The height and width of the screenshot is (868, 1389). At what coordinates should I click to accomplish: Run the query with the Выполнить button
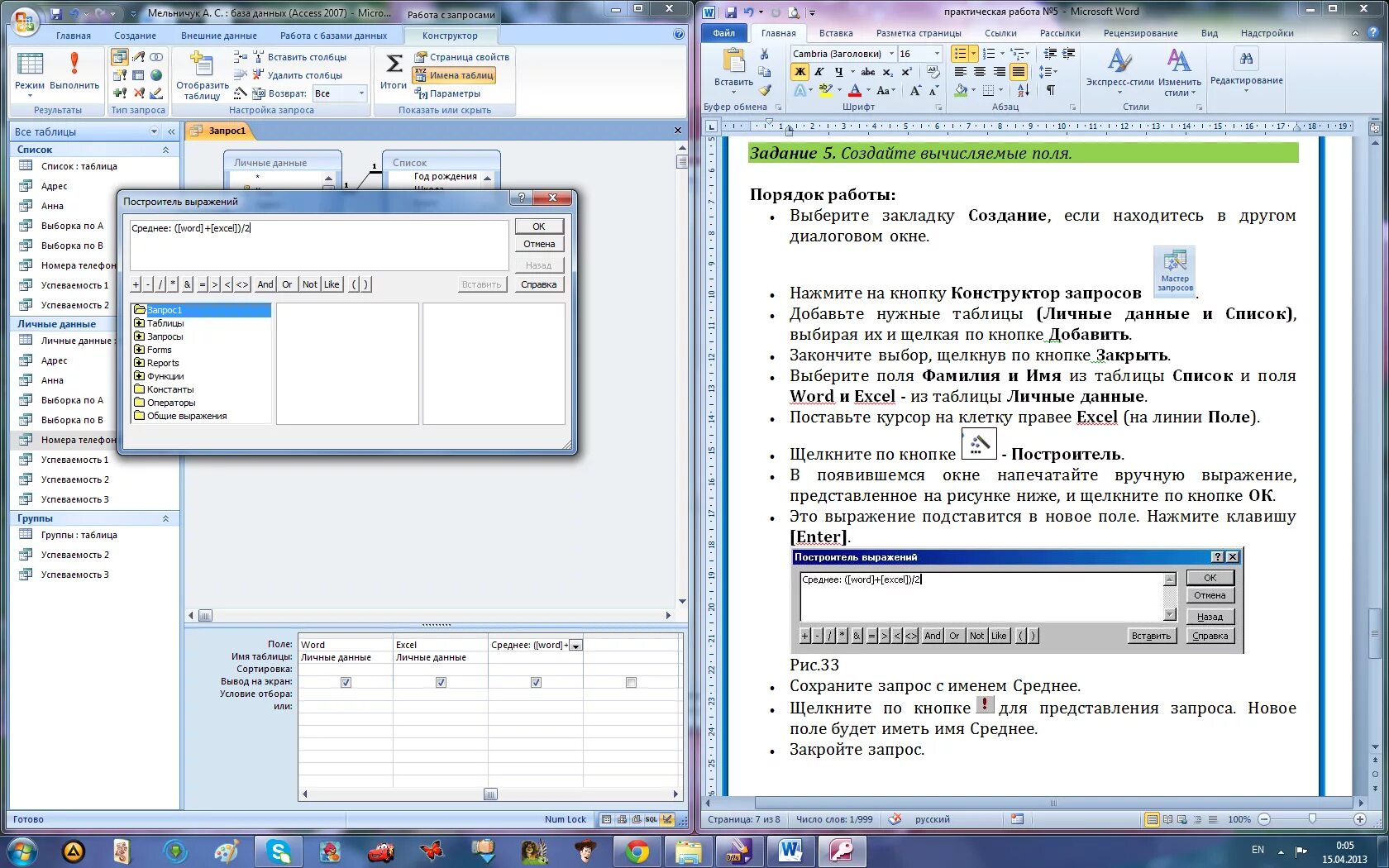[74, 70]
